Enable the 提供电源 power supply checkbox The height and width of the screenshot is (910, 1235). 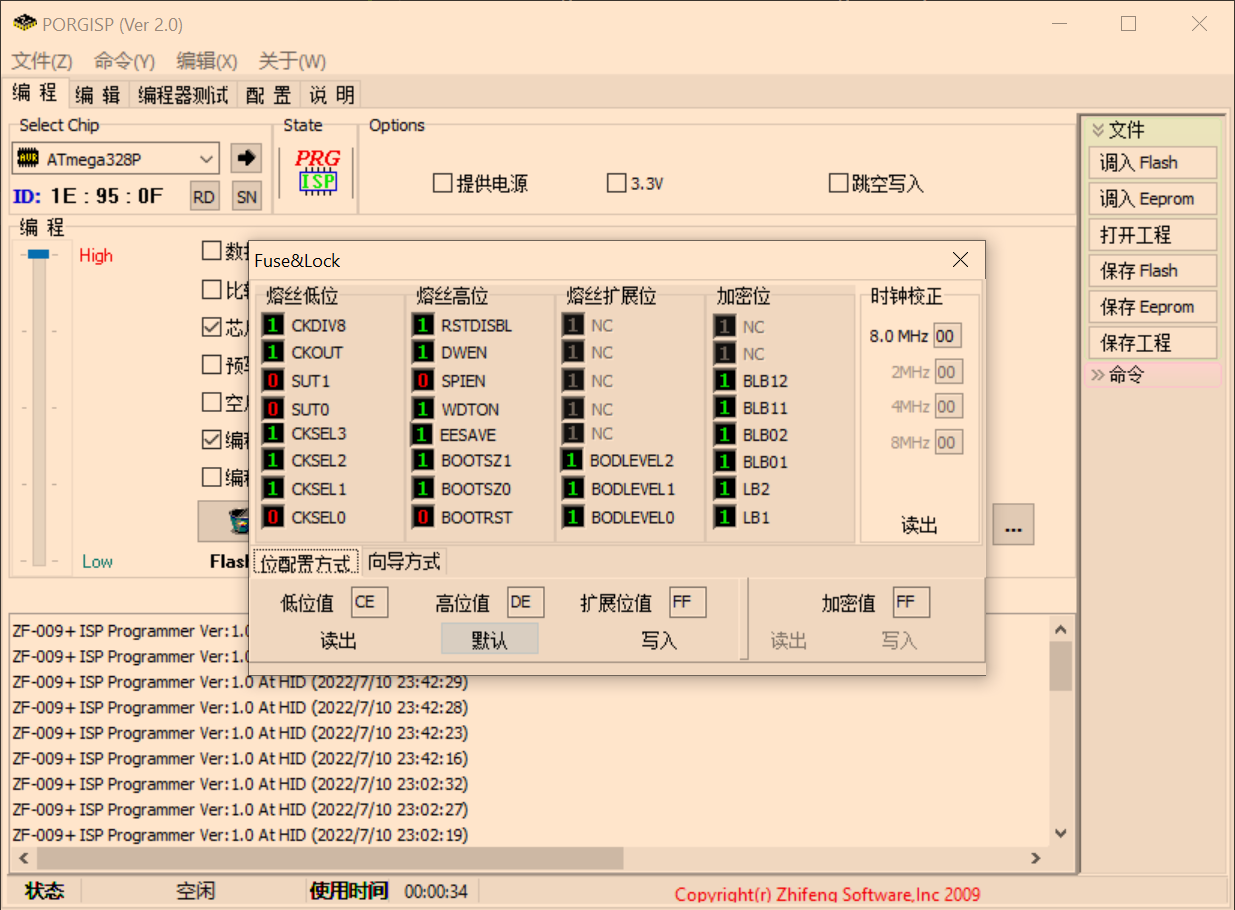[442, 184]
